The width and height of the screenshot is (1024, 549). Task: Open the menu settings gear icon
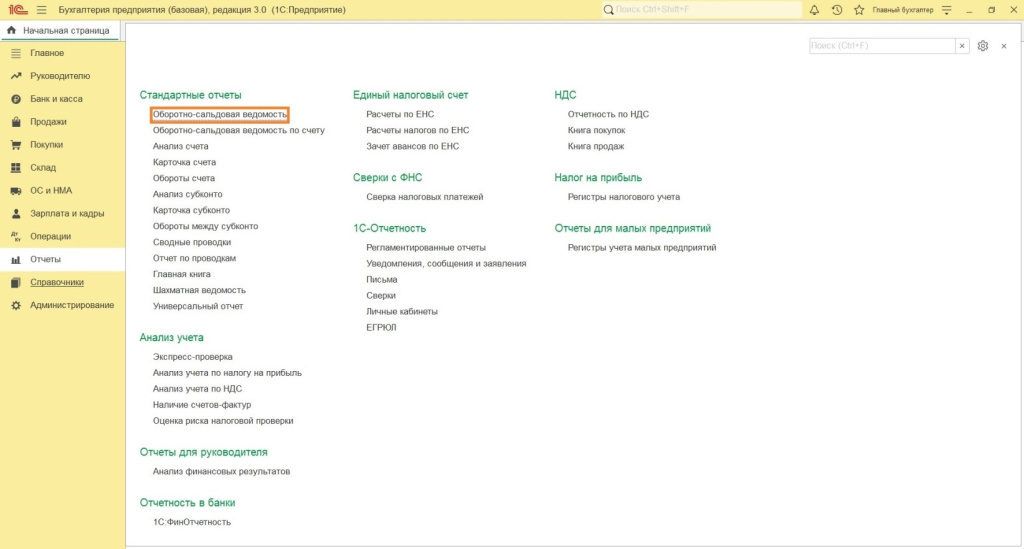(983, 46)
